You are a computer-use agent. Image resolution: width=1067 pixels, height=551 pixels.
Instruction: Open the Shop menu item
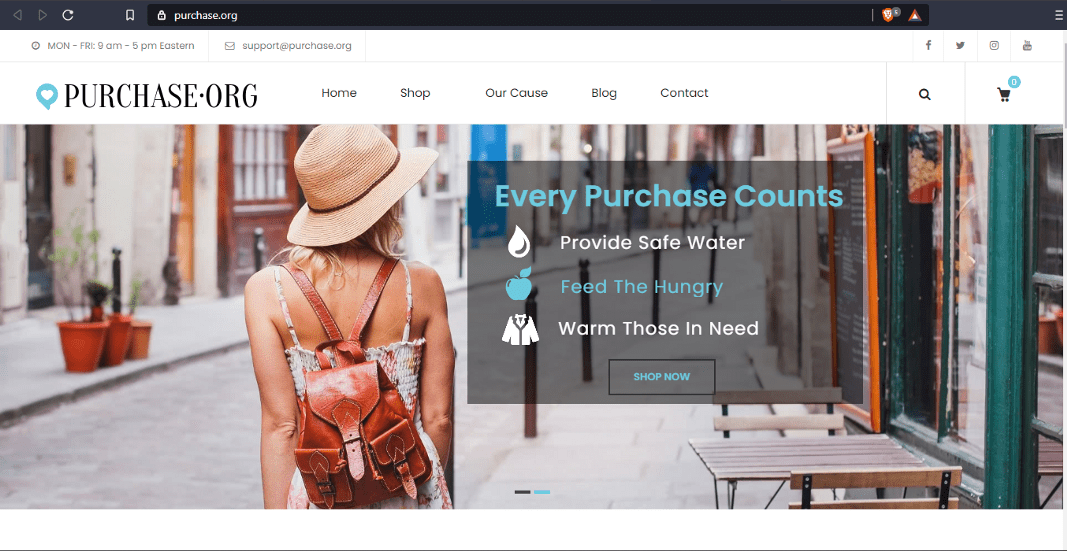tap(415, 93)
